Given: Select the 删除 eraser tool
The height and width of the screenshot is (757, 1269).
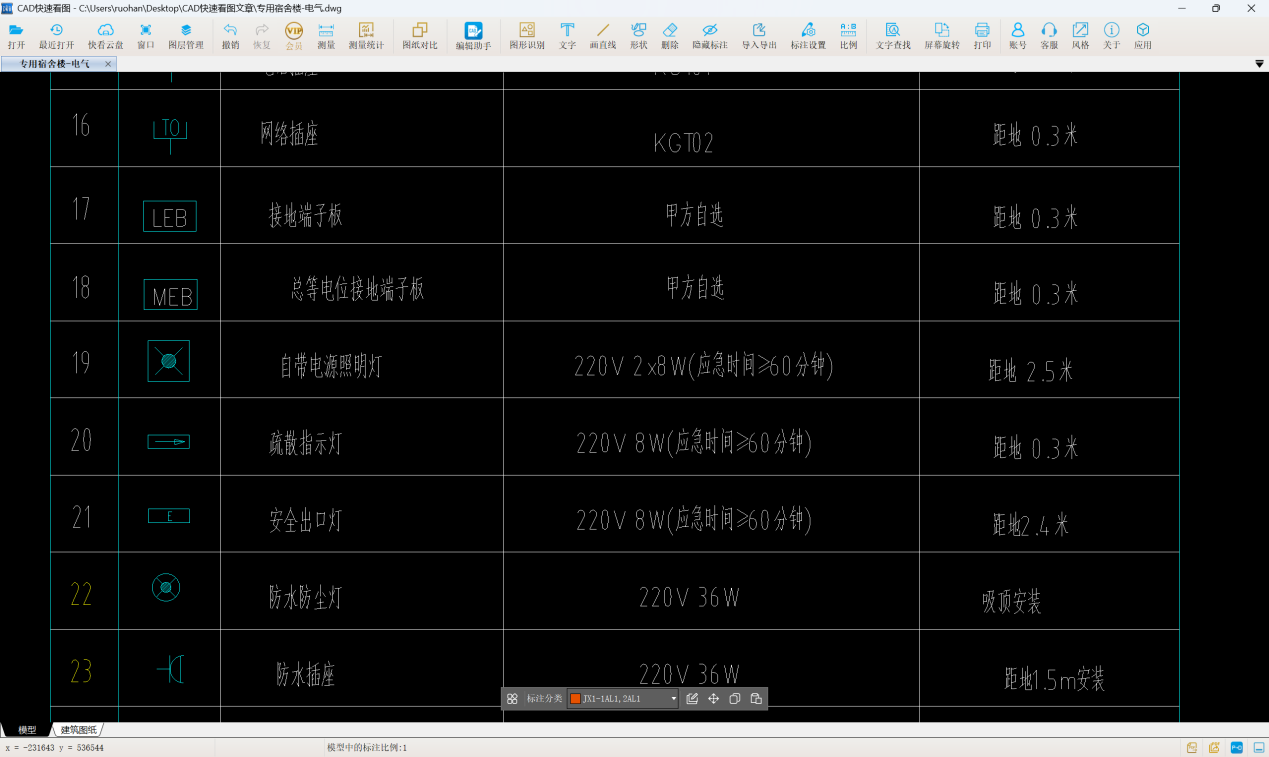Looking at the screenshot, I should (x=670, y=36).
